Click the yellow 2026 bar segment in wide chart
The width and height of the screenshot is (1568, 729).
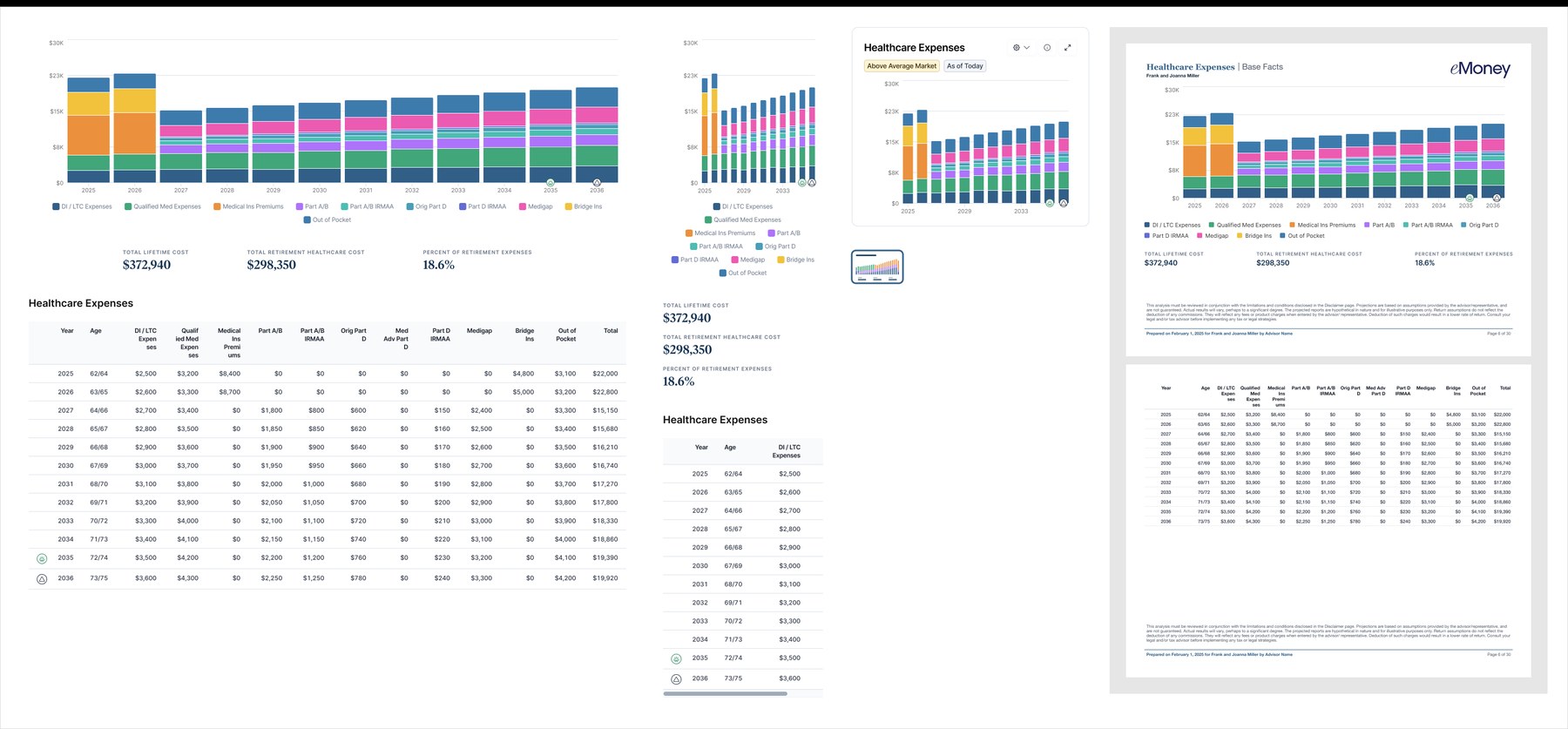pyautogui.click(x=134, y=100)
